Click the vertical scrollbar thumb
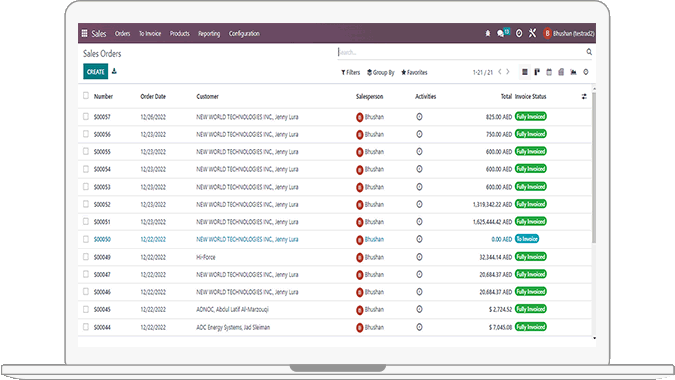 coord(594,168)
